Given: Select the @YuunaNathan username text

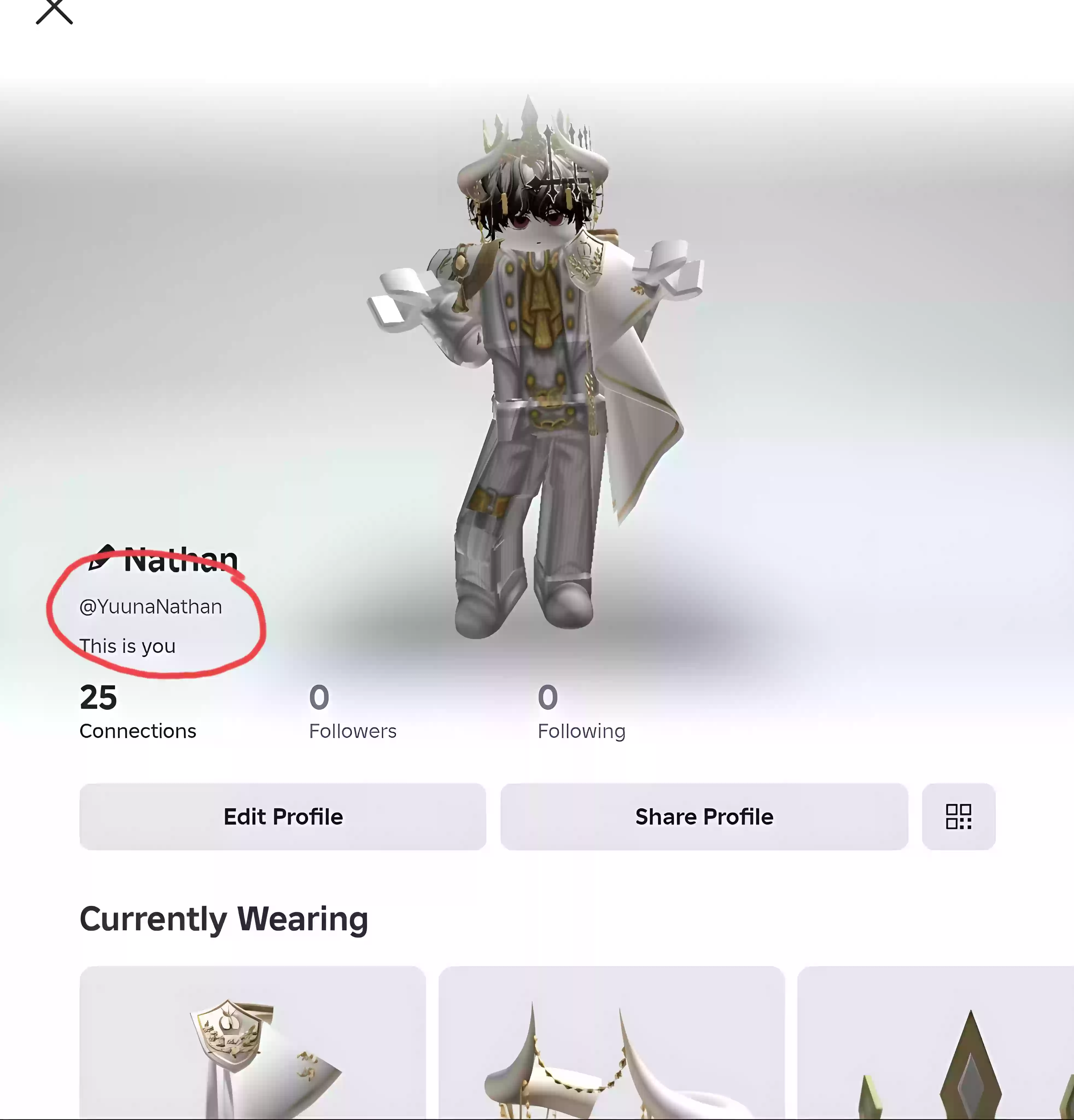Looking at the screenshot, I should point(151,607).
